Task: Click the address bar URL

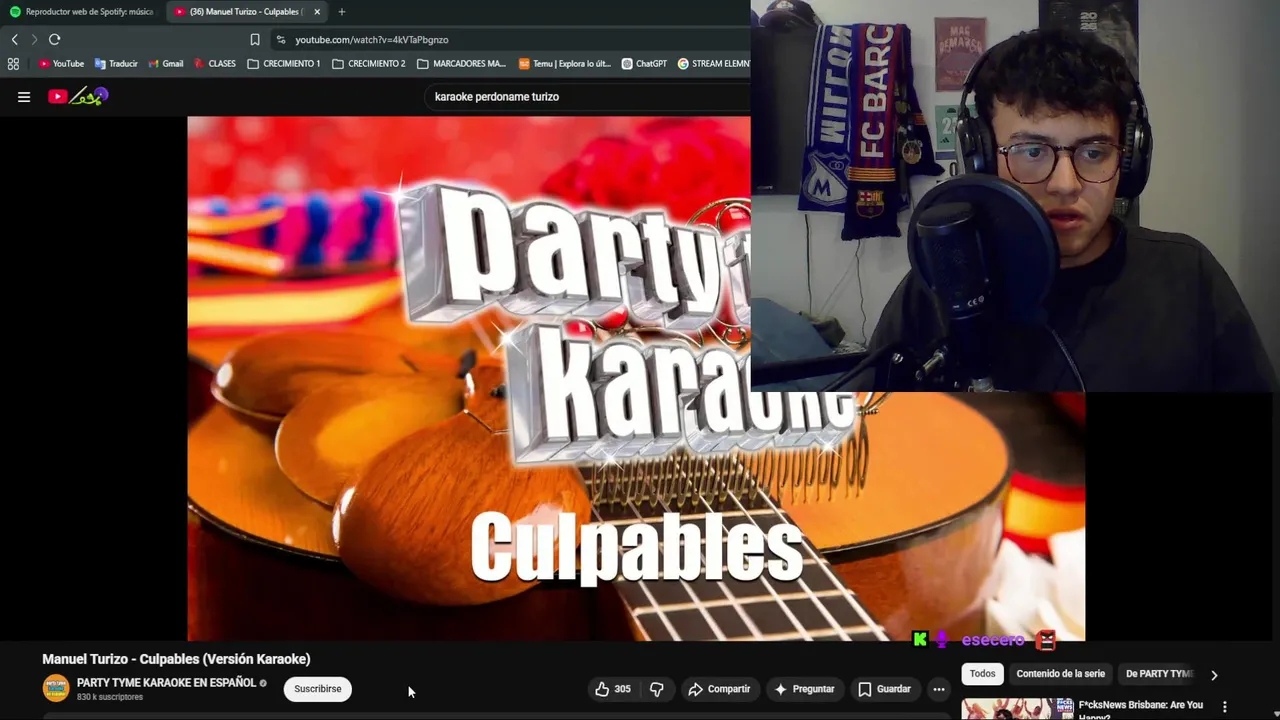Action: (x=372, y=39)
